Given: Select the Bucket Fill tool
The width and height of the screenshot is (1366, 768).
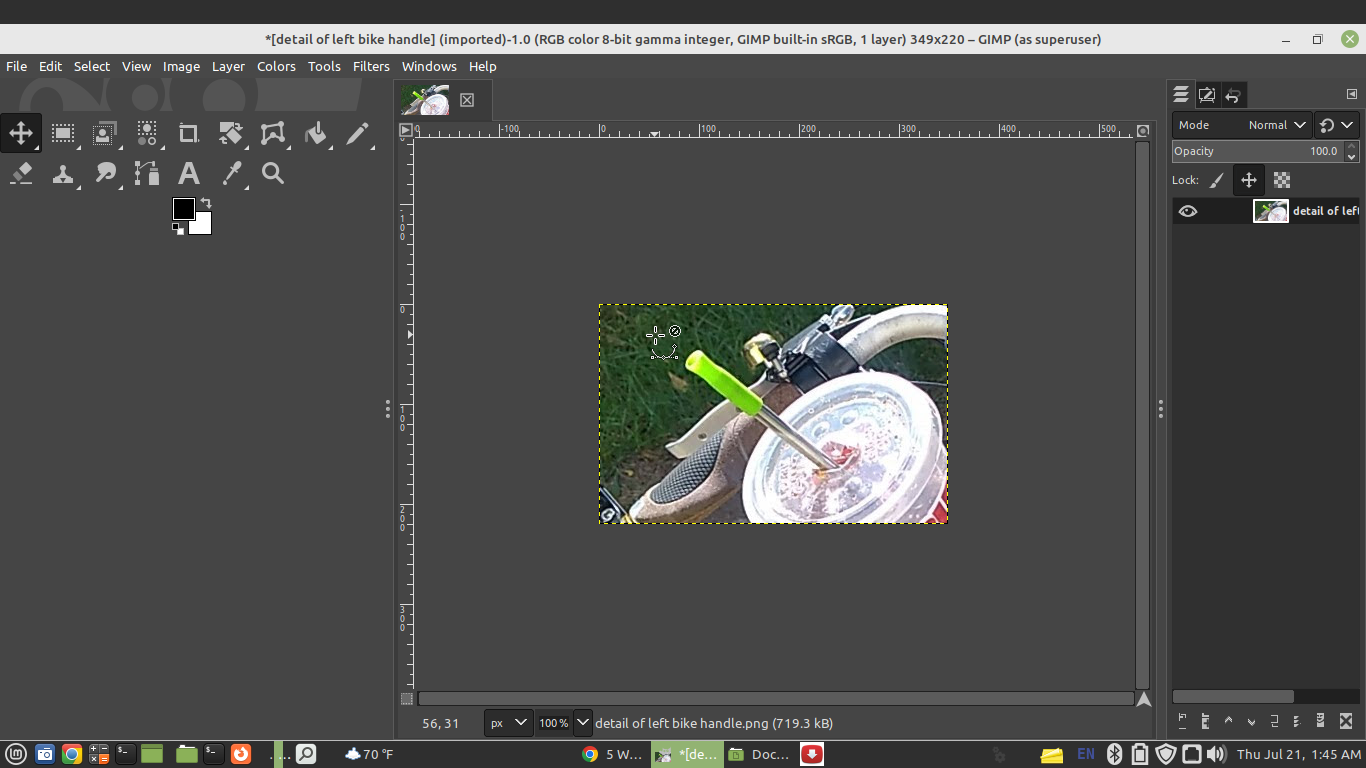Looking at the screenshot, I should click(316, 133).
